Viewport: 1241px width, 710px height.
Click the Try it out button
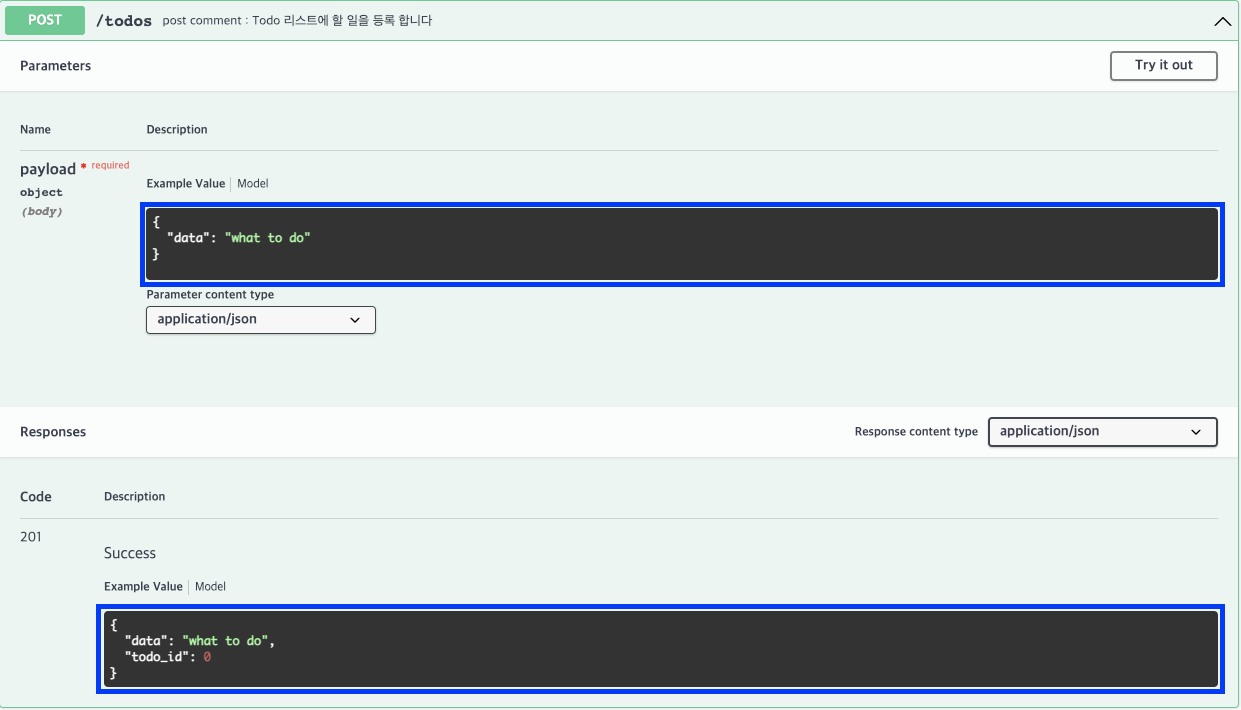1163,65
